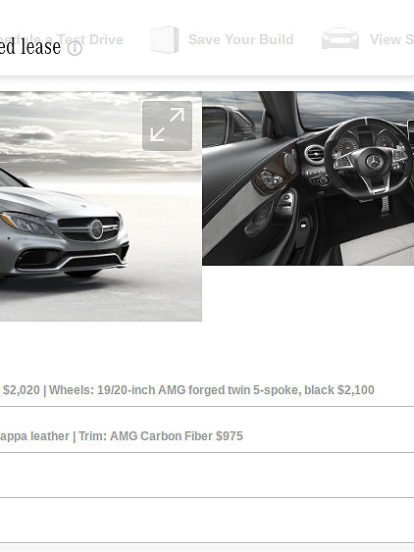Select the leather upholstery text
This screenshot has width=414, height=552.
tap(34, 436)
